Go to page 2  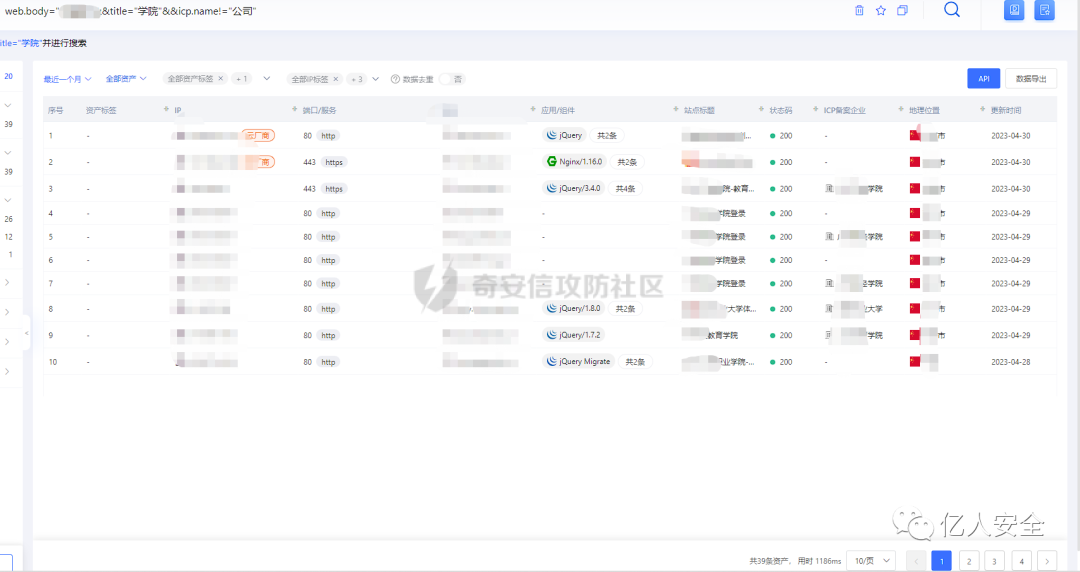coord(968,561)
